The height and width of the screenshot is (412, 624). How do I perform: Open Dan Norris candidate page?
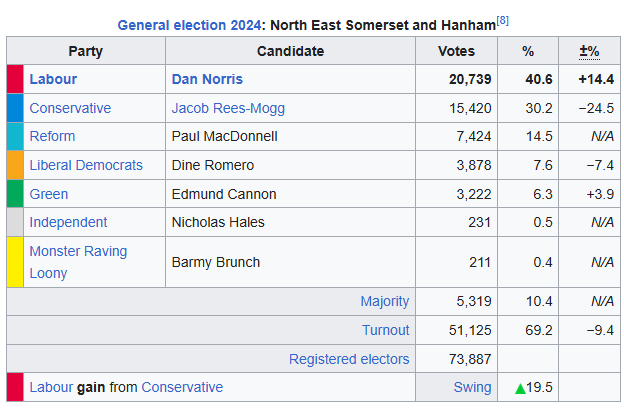coord(207,79)
